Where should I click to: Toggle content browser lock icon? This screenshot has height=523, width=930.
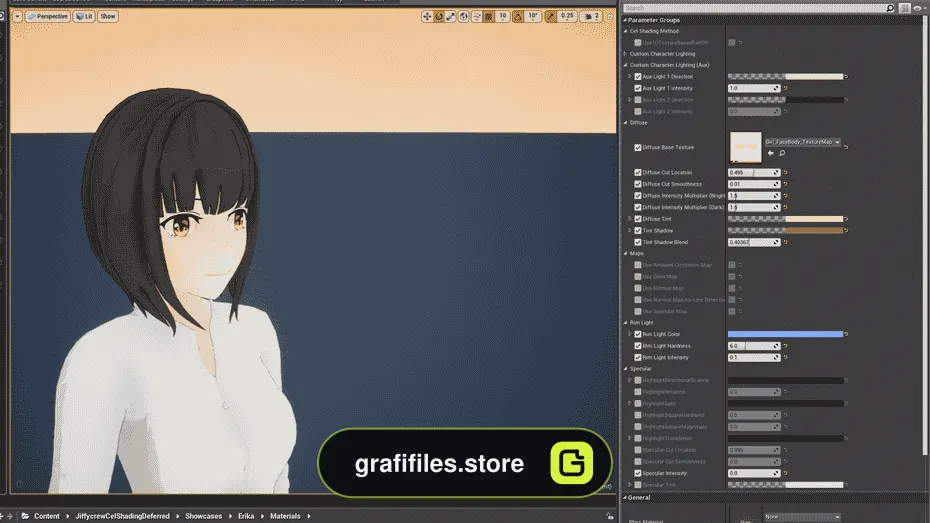610,516
